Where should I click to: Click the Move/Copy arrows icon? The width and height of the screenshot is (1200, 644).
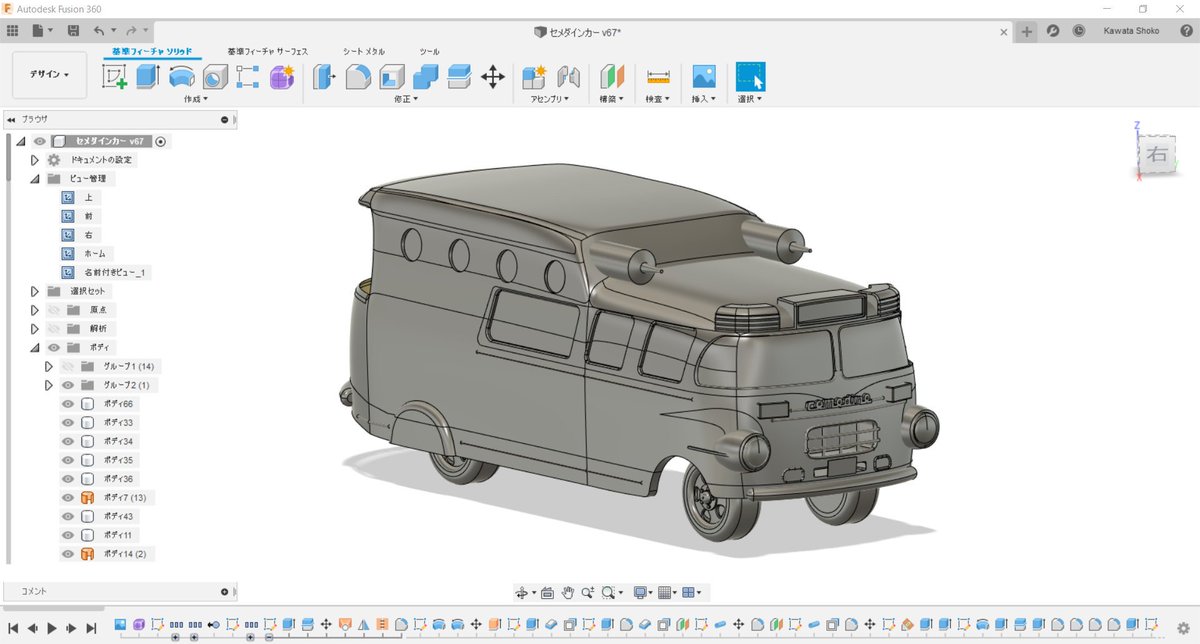click(493, 77)
